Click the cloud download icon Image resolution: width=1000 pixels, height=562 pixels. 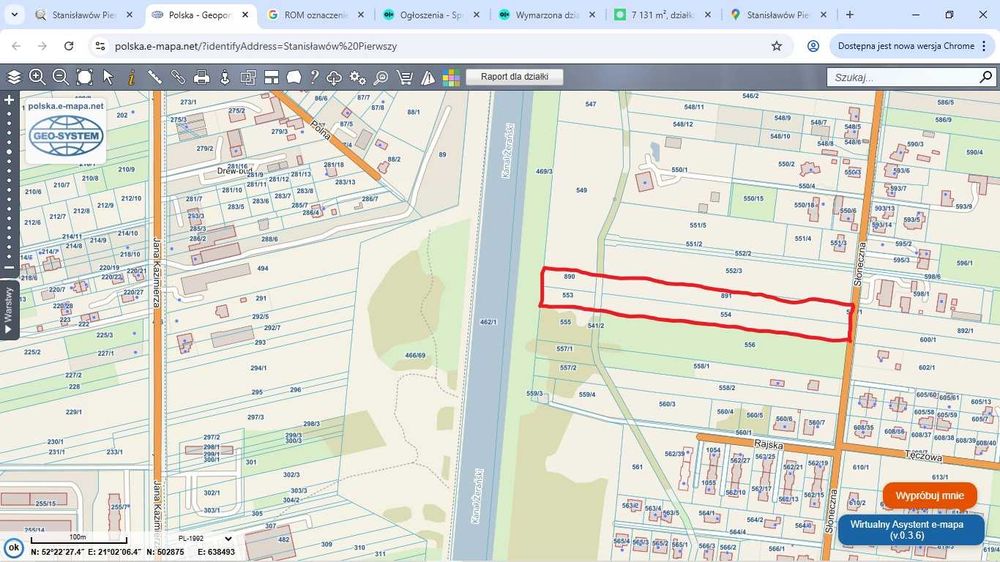point(334,77)
